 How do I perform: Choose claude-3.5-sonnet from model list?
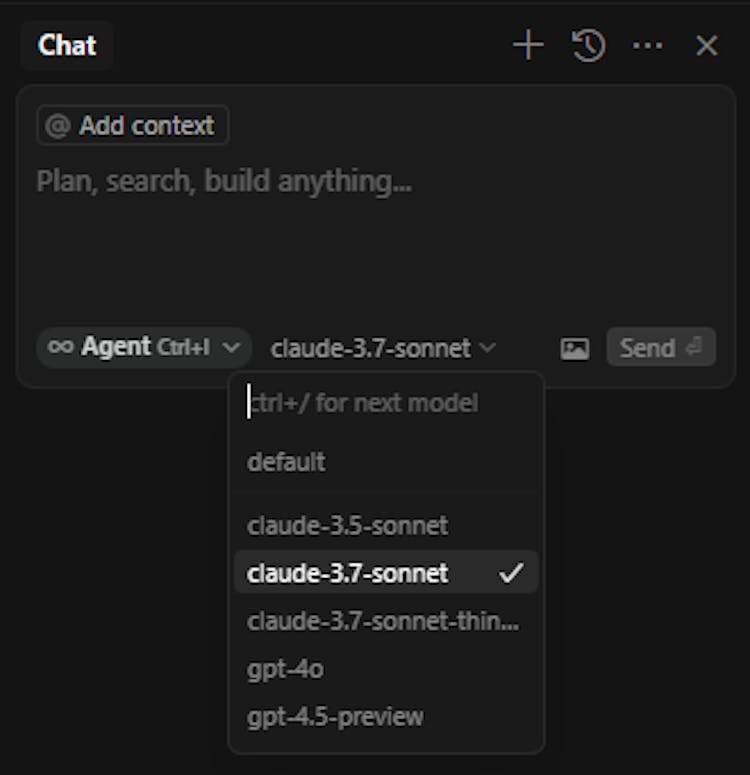click(347, 525)
